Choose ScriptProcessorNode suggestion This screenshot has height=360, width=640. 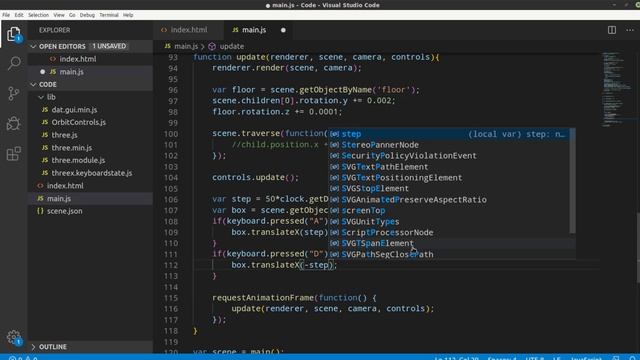(x=449, y=233)
